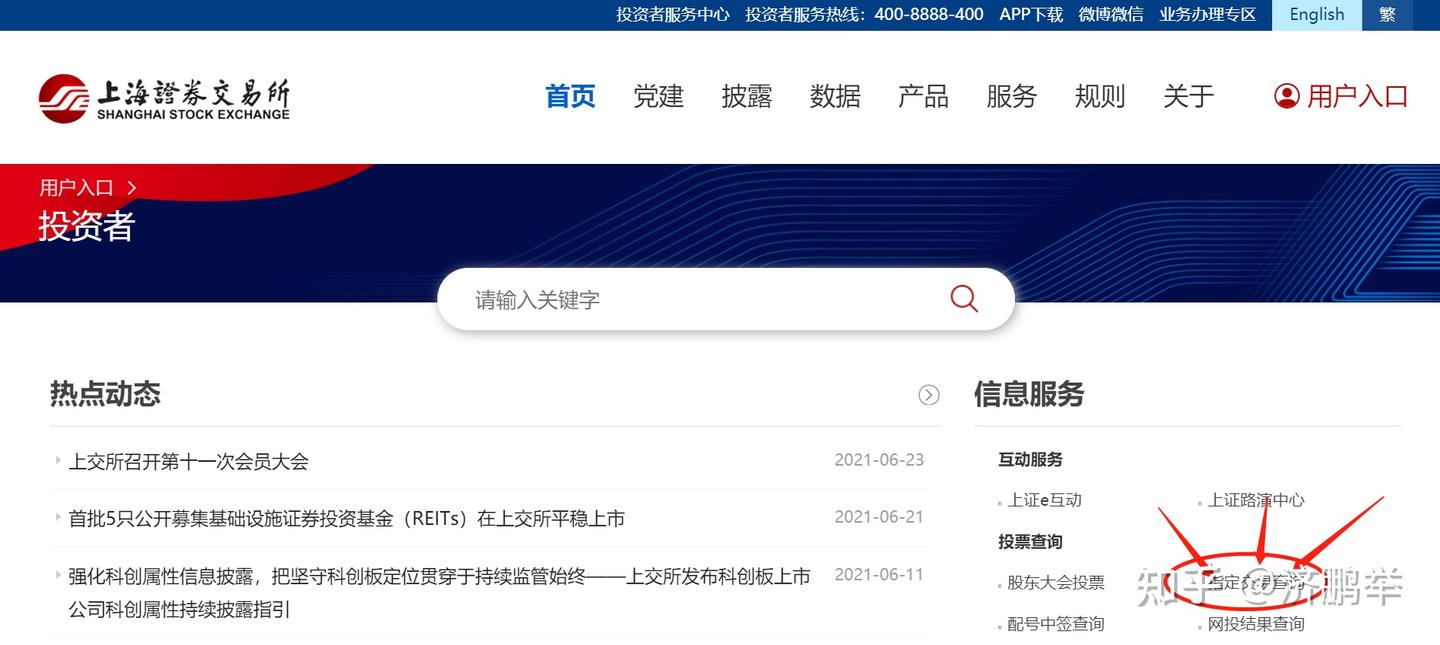Open the 产品 navigation dropdown

tap(923, 96)
